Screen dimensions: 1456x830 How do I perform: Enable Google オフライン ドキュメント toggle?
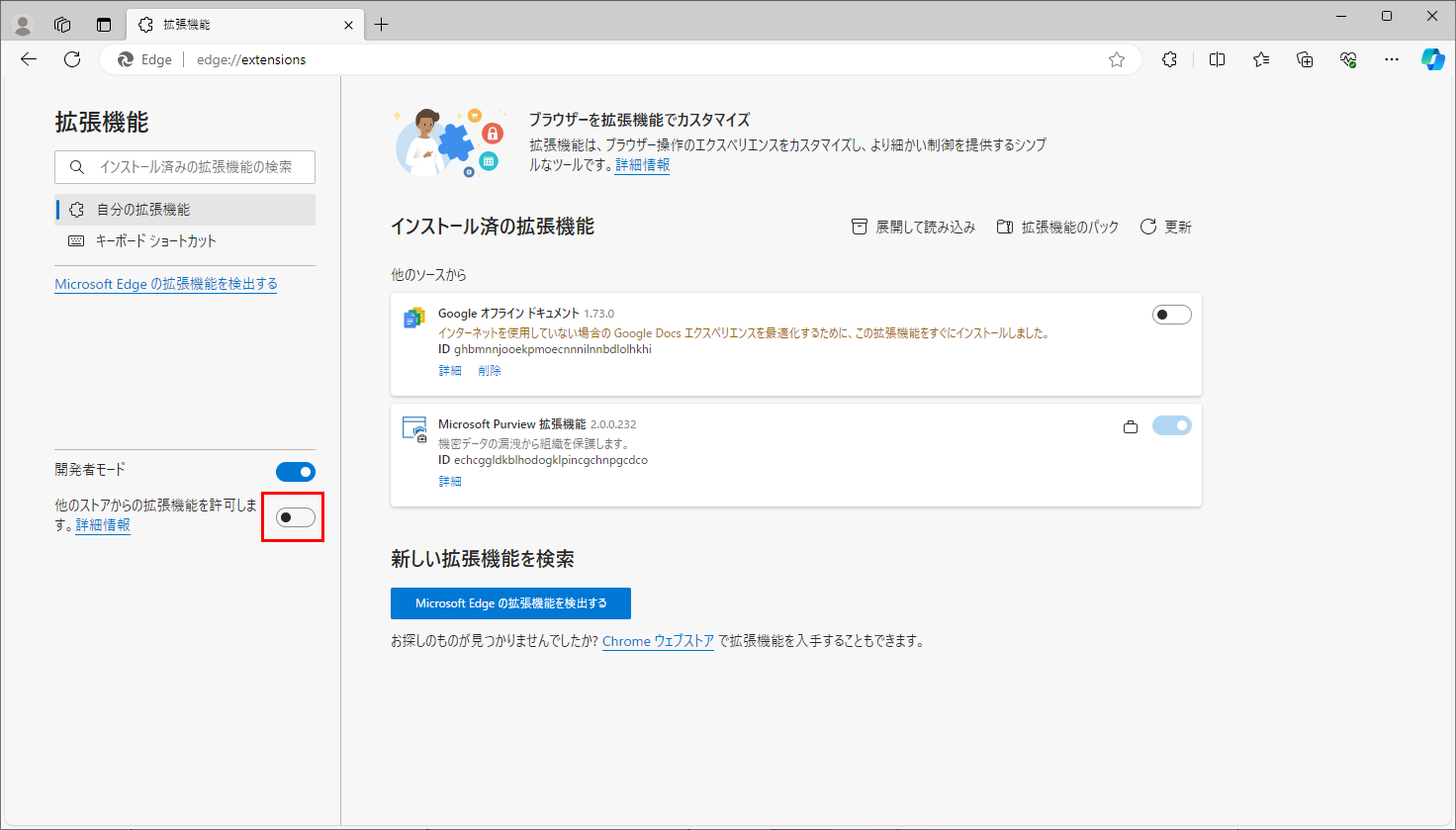1172,315
